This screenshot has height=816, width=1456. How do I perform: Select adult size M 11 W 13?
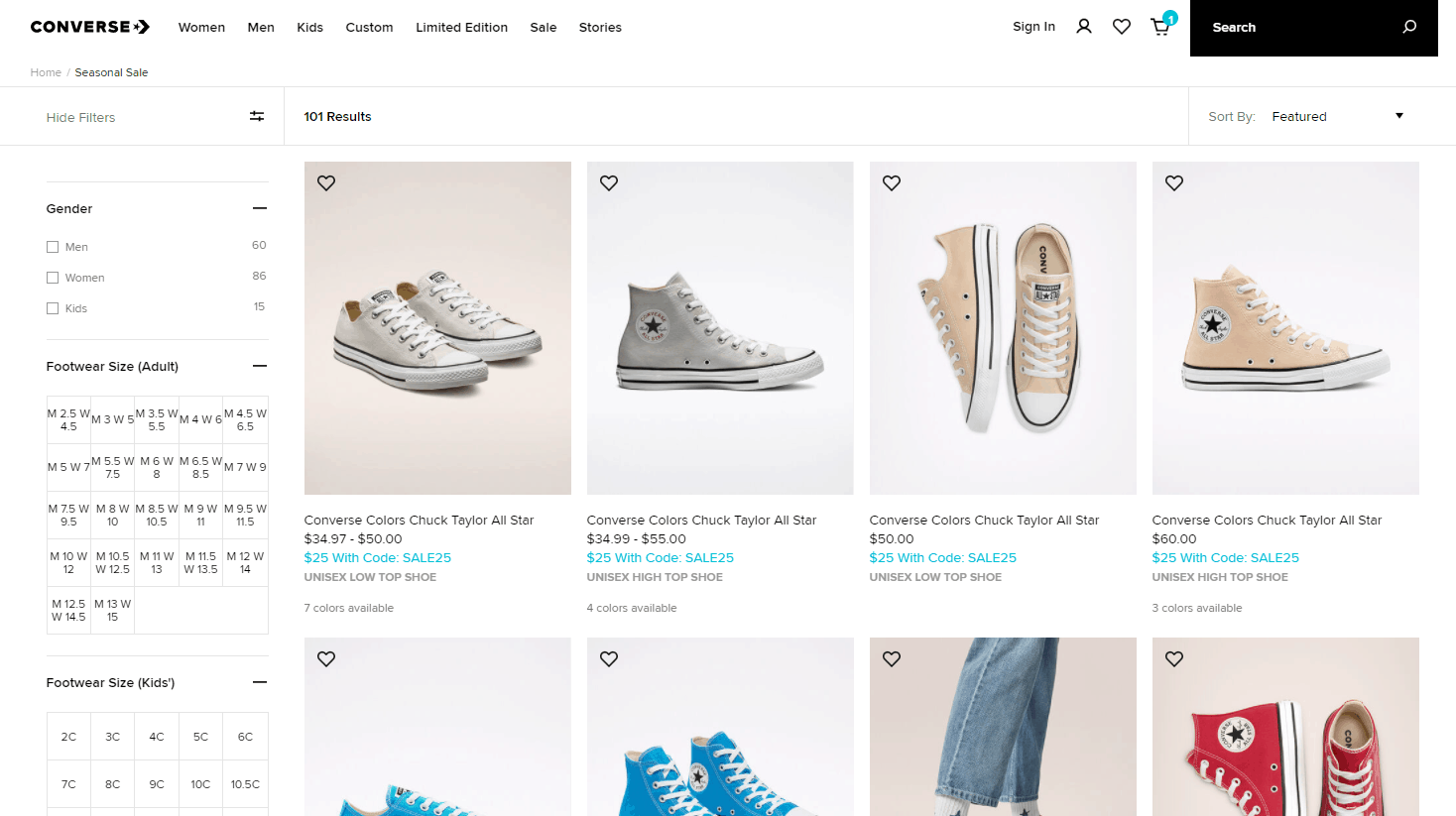(x=157, y=562)
